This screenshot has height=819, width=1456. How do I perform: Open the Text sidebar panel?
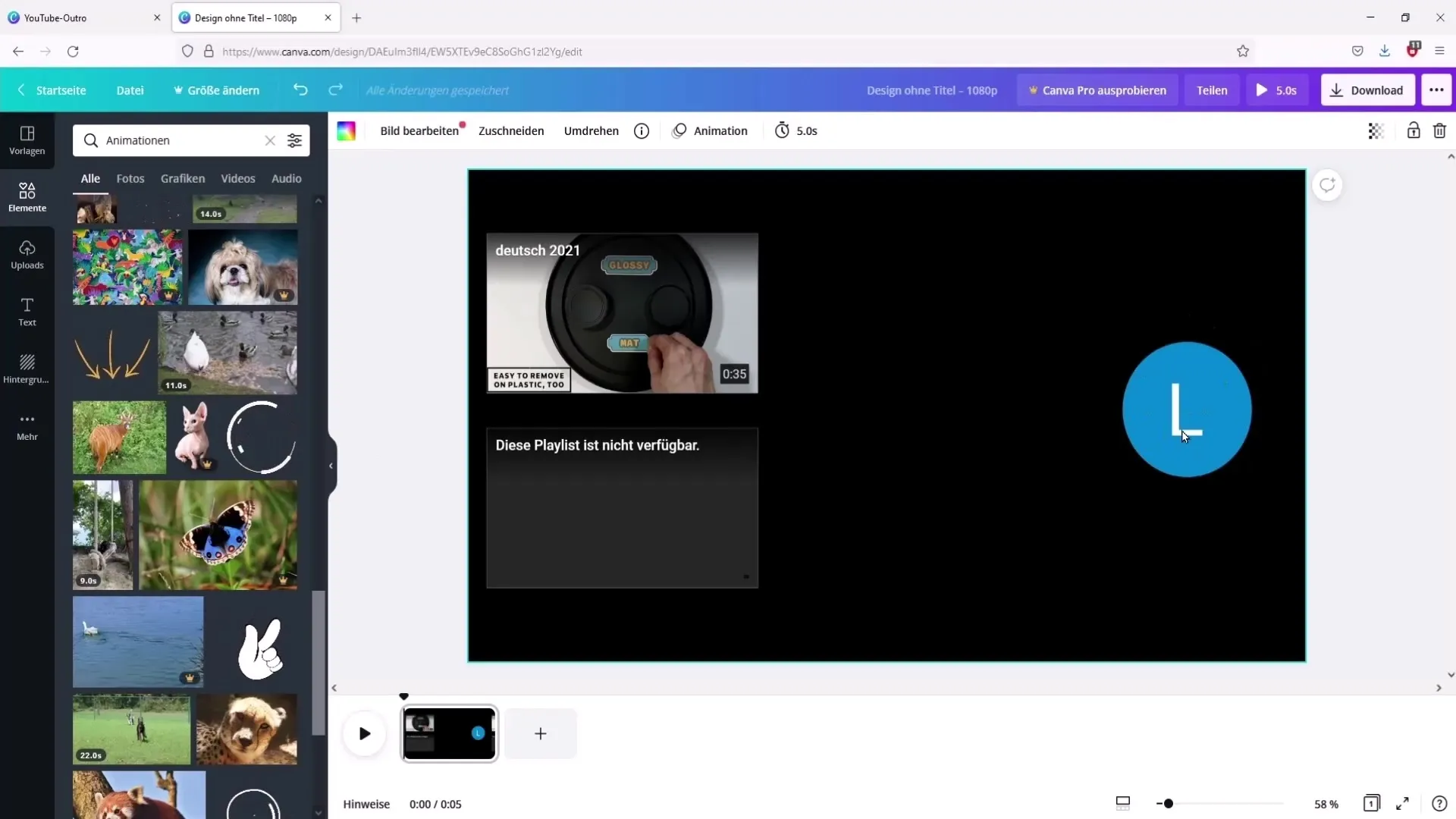(x=27, y=312)
